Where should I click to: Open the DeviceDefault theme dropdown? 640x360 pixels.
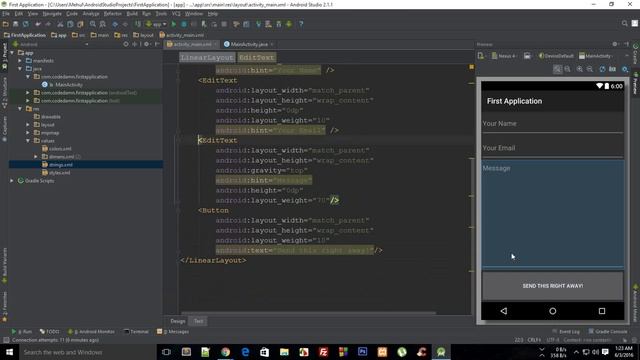point(556,56)
